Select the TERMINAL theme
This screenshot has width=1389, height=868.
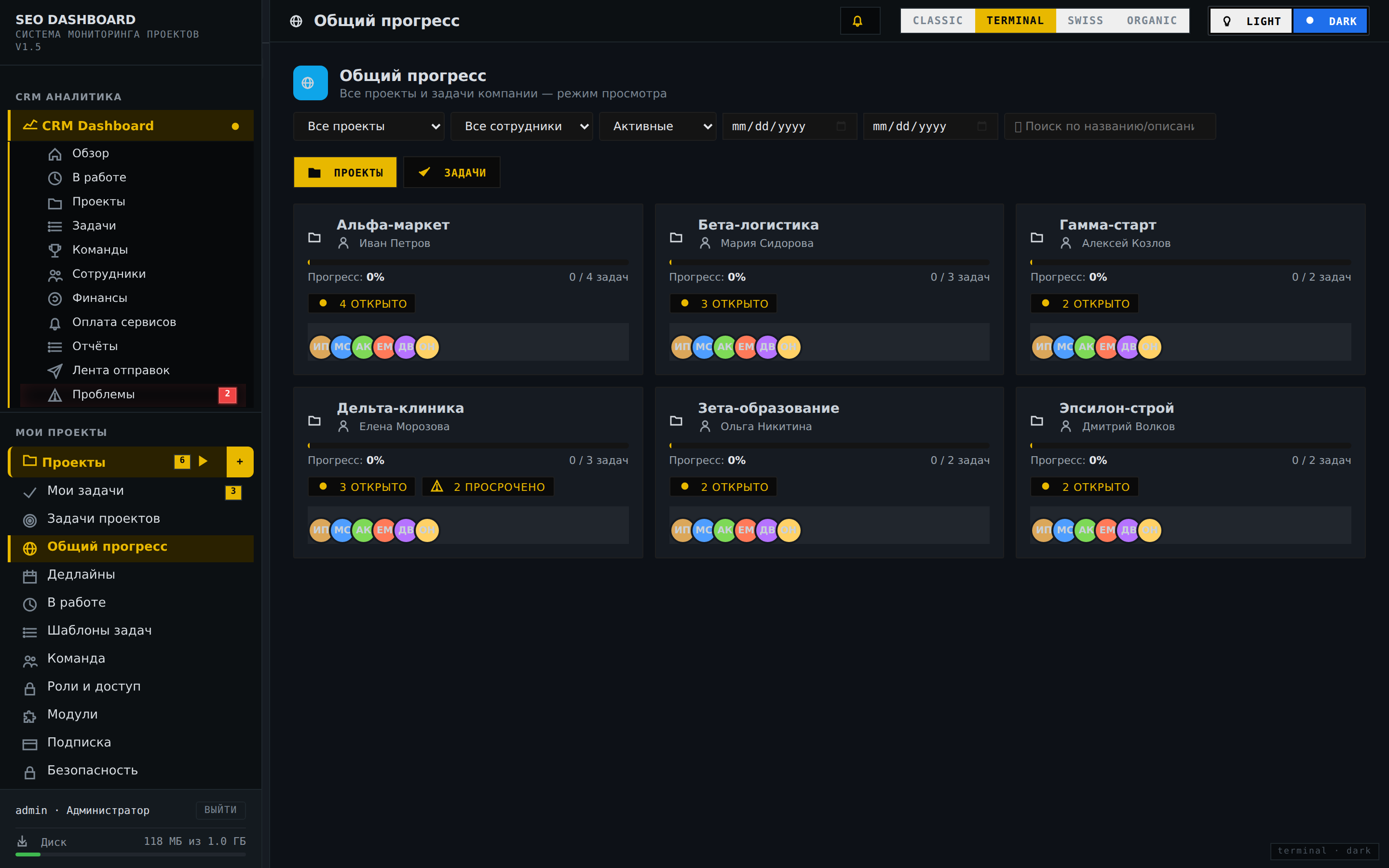1015,21
